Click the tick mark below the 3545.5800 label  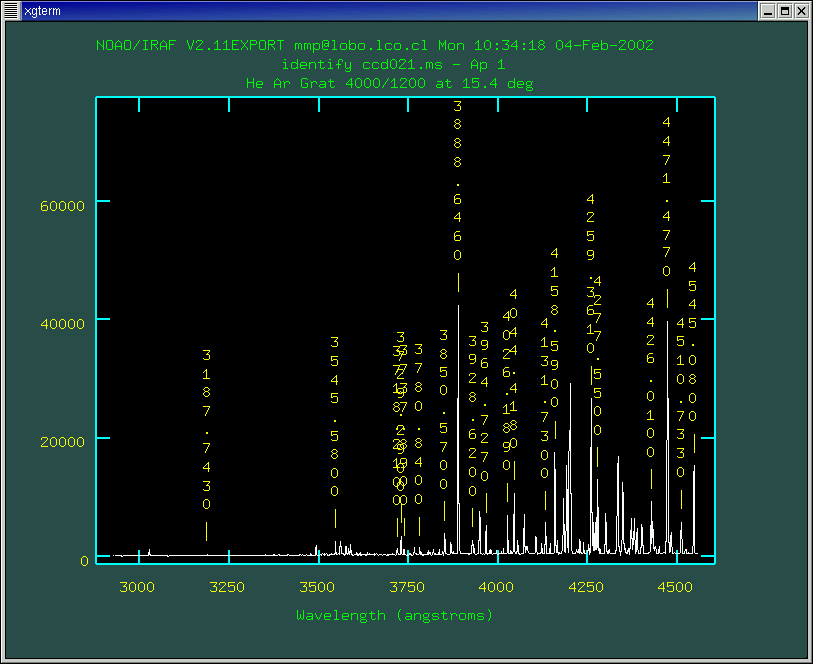(x=335, y=518)
